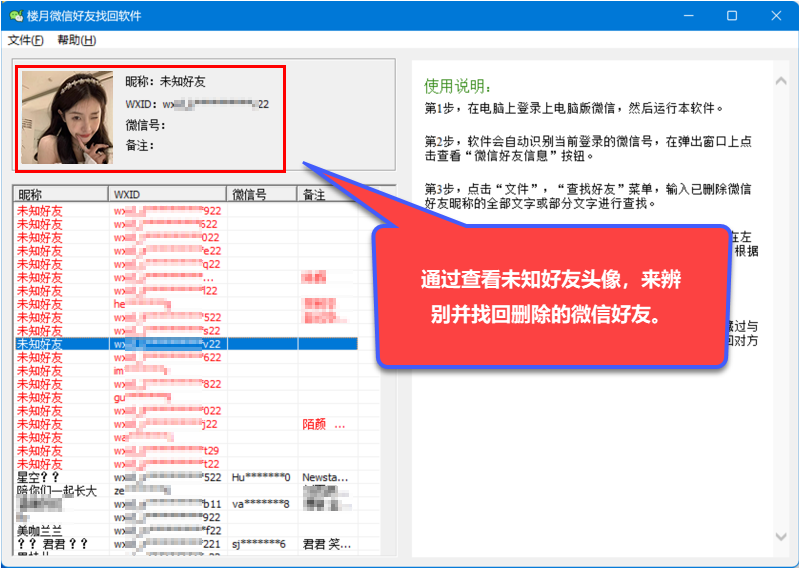The image size is (799, 568).
Task: Maximize the 楼月微信好友找回软件 window
Action: click(x=732, y=16)
